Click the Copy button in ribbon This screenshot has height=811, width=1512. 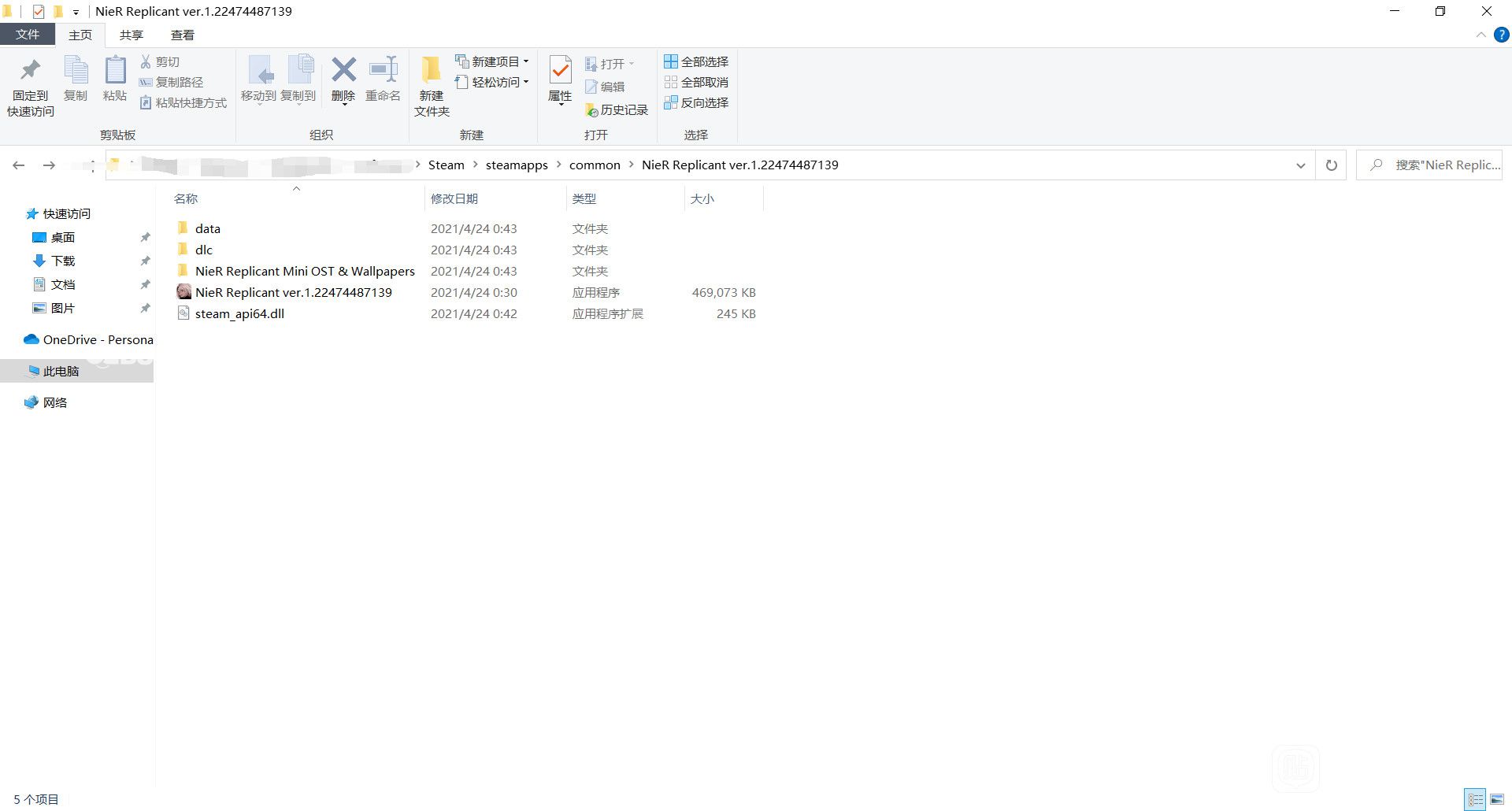coord(76,79)
